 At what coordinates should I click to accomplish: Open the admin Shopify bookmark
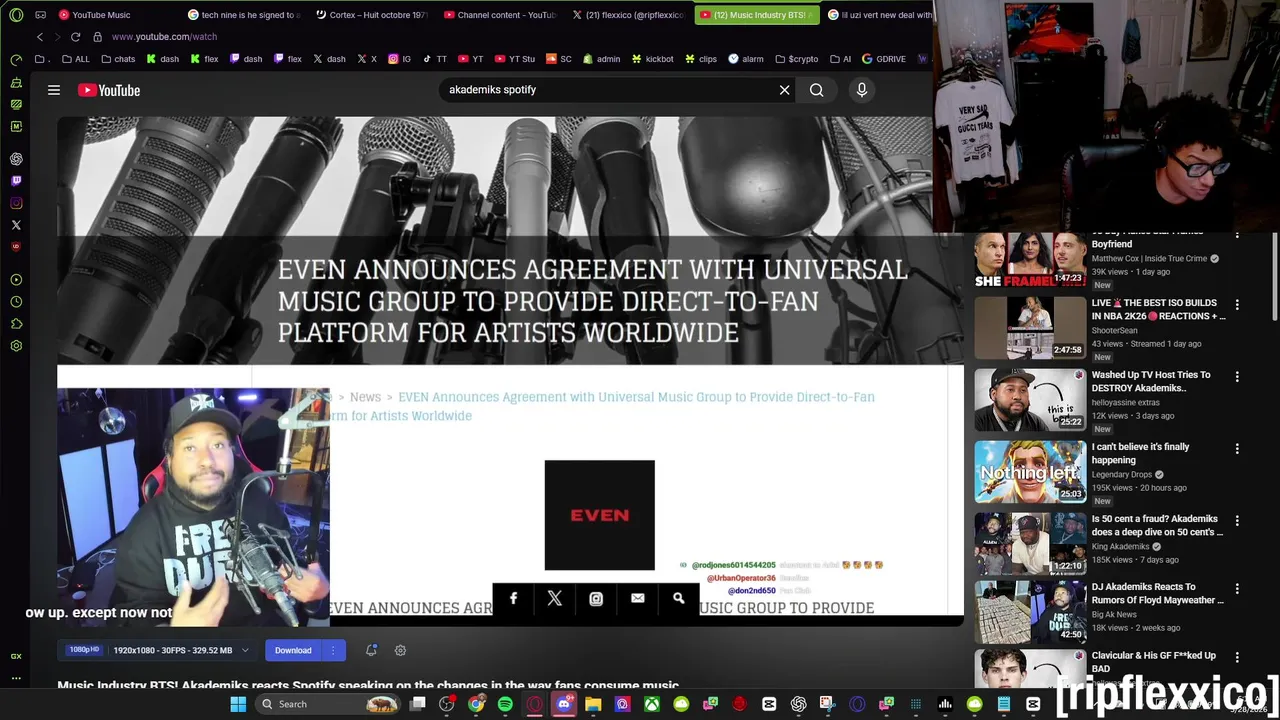click(x=602, y=59)
